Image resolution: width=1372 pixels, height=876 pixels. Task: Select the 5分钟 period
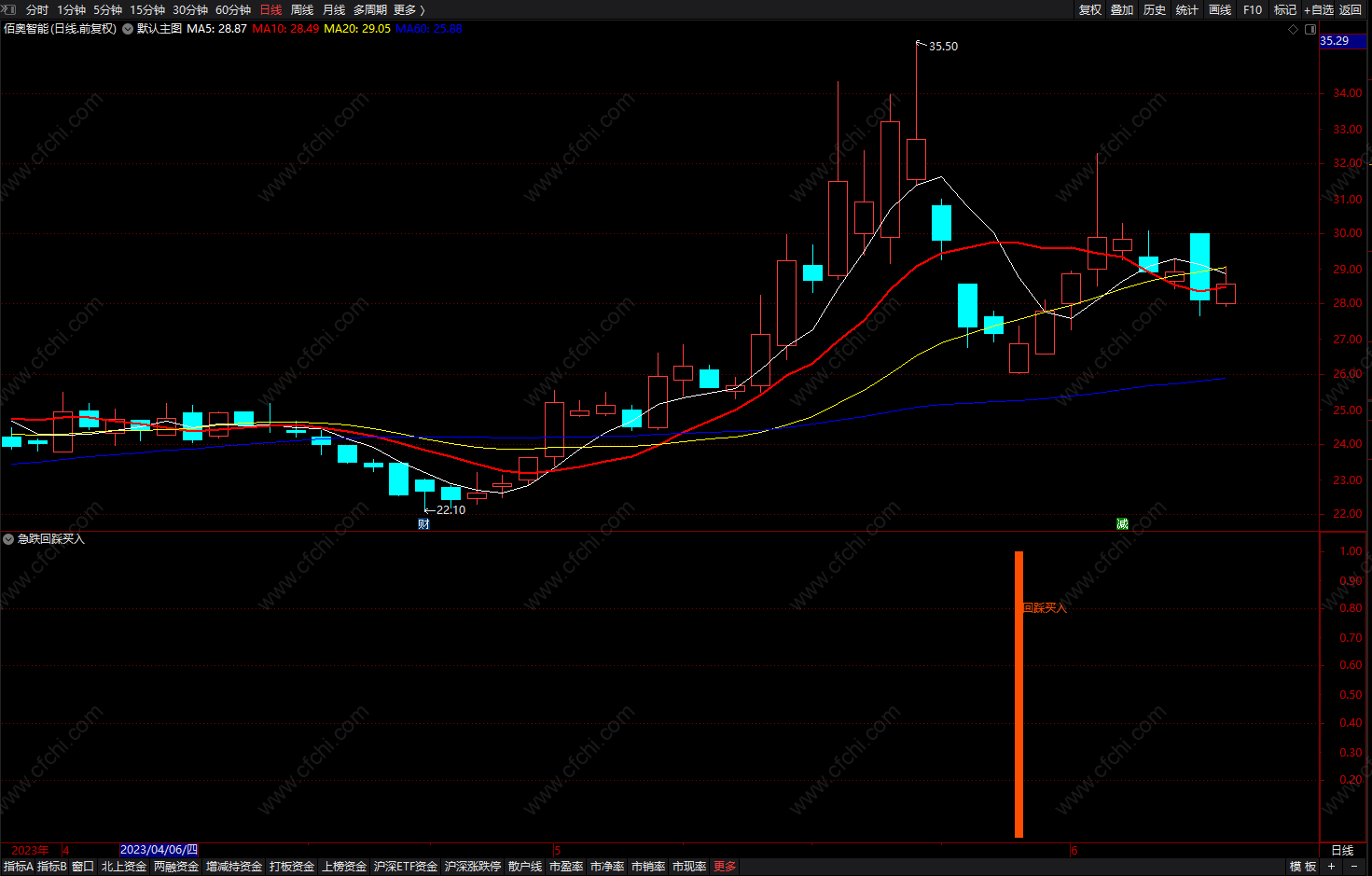[107, 10]
